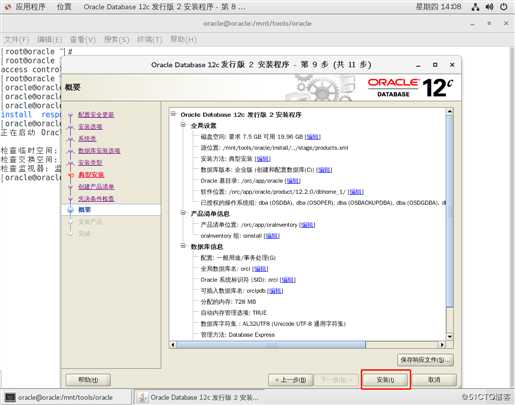This screenshot has height=405, width=515.
Task: Select the 分配的内存 row
Action: [x=228, y=302]
